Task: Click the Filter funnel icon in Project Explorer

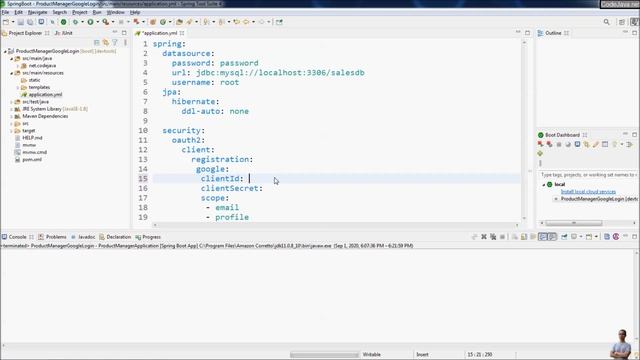Action: 115,42
